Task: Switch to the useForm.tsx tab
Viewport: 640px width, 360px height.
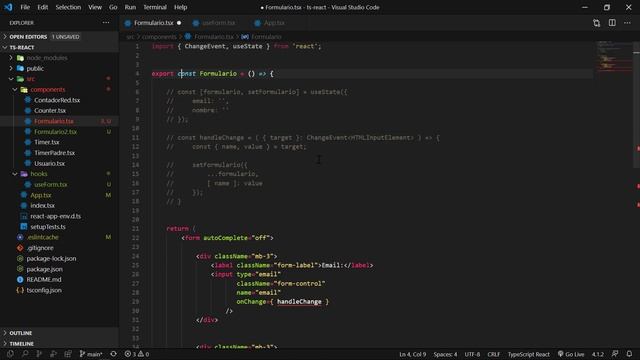Action: (x=218, y=23)
